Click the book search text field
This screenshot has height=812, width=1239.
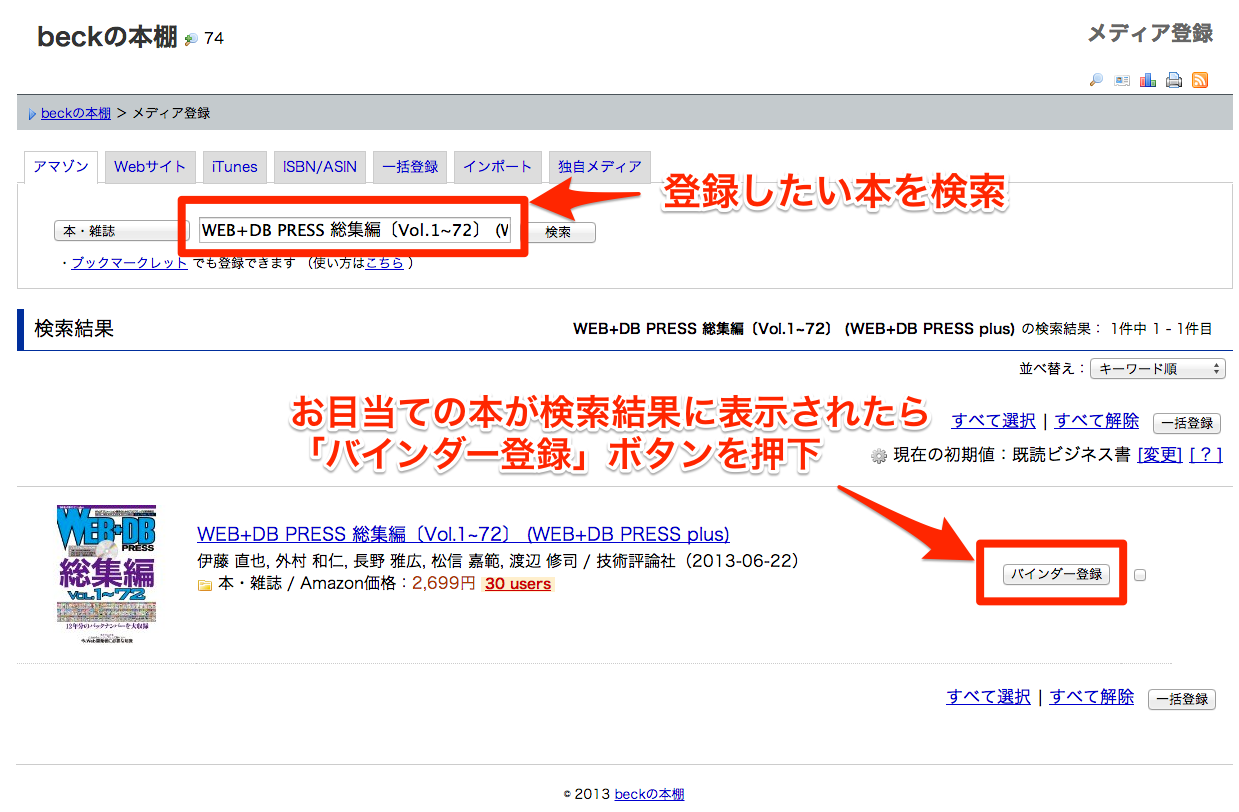click(x=355, y=230)
